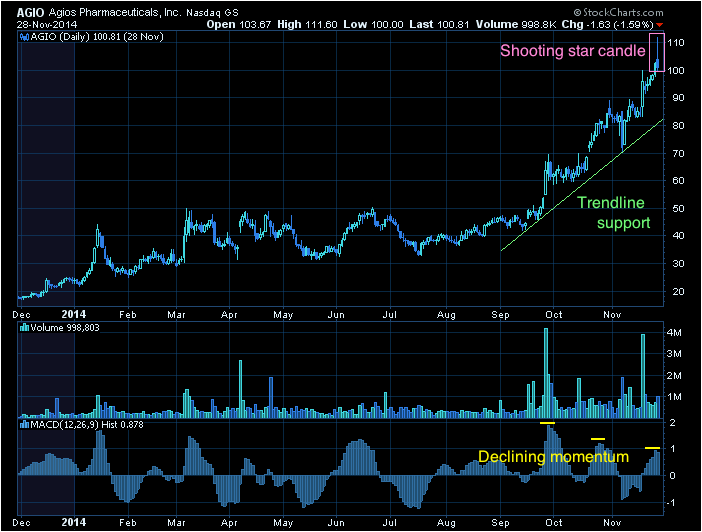Viewport: 702px width, 532px height.
Task: Click the 4M volume axis label
Action: (674, 333)
